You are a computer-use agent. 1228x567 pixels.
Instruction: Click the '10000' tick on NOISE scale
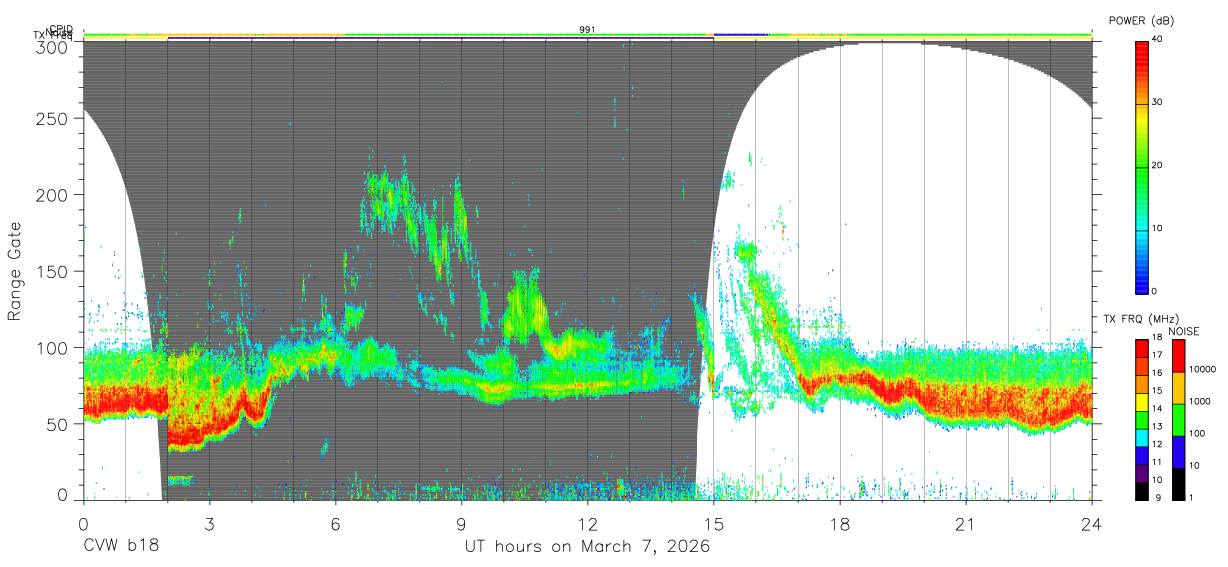(x=1202, y=370)
